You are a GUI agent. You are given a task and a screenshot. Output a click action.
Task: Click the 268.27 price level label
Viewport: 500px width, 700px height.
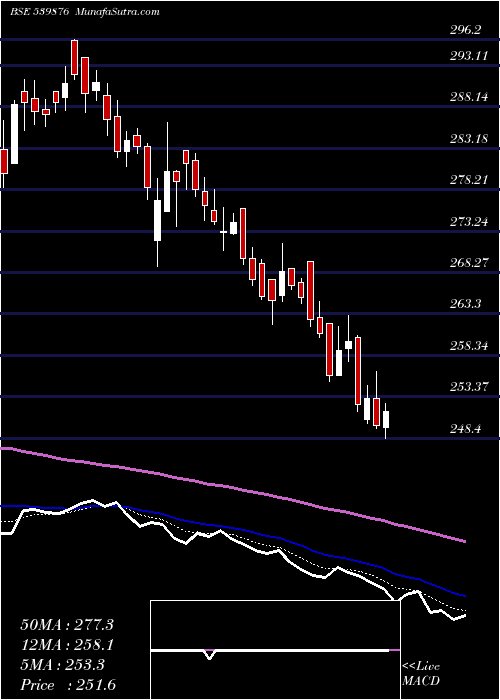(470, 263)
